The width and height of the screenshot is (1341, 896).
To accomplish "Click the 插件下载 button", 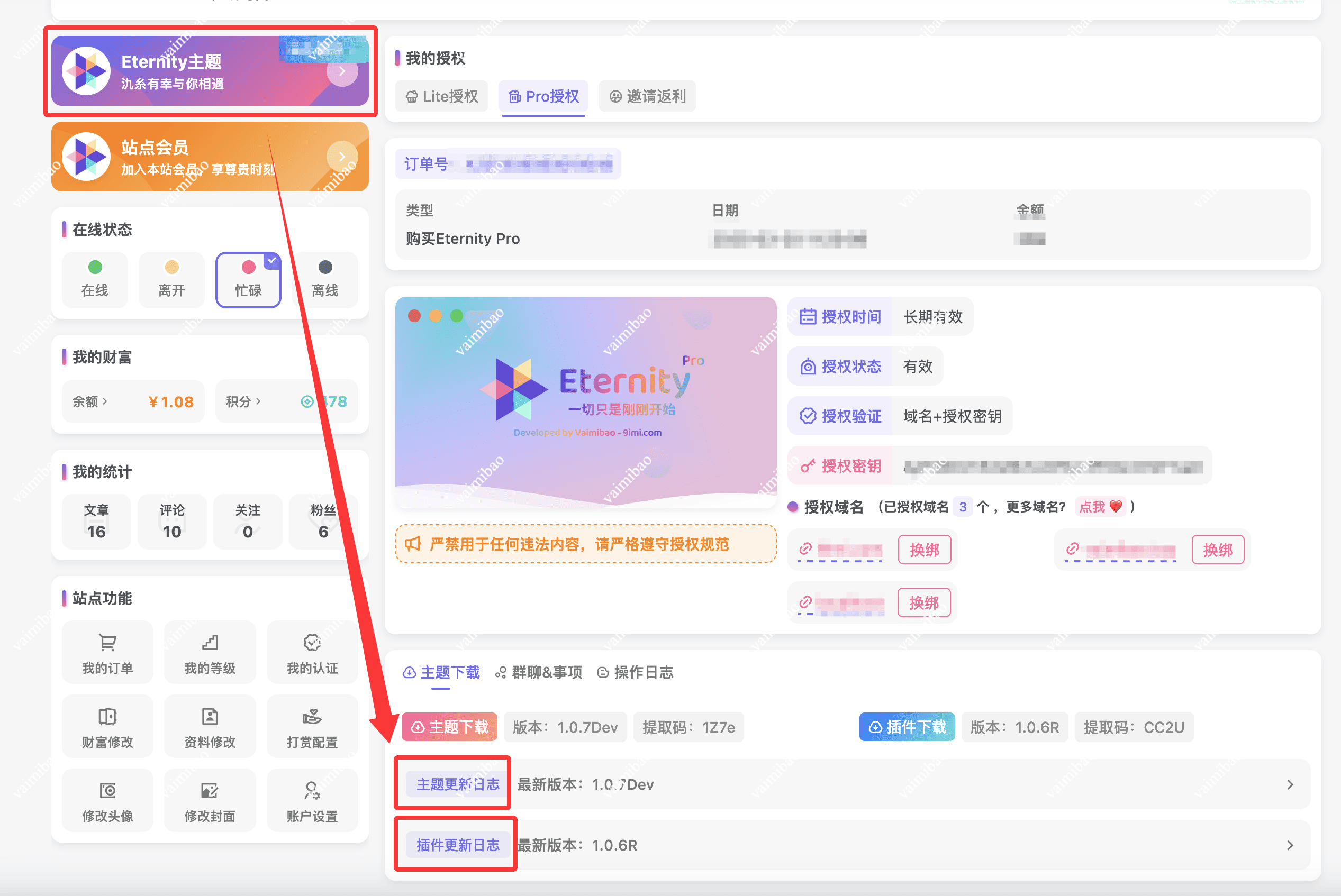I will 907,727.
